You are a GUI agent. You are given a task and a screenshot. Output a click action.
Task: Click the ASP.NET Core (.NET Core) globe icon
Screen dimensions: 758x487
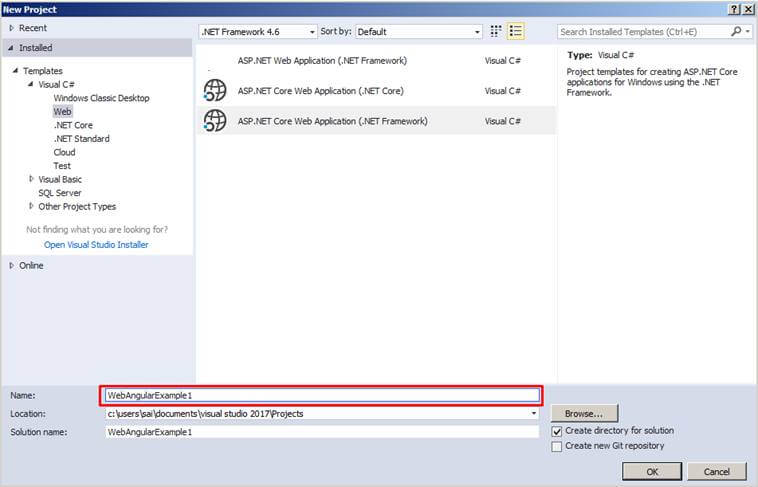tap(215, 90)
